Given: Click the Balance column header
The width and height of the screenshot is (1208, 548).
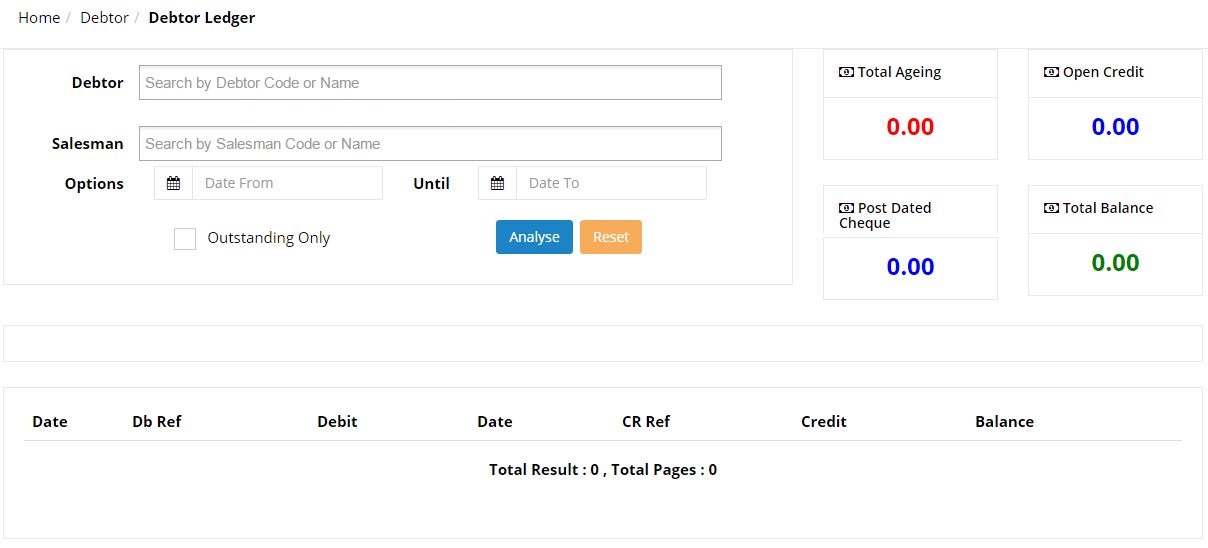Looking at the screenshot, I should click(1004, 421).
